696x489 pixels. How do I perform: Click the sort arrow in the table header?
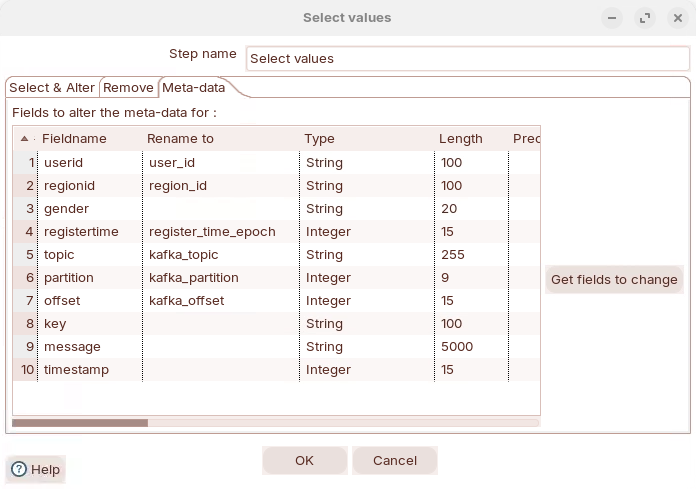[24, 139]
